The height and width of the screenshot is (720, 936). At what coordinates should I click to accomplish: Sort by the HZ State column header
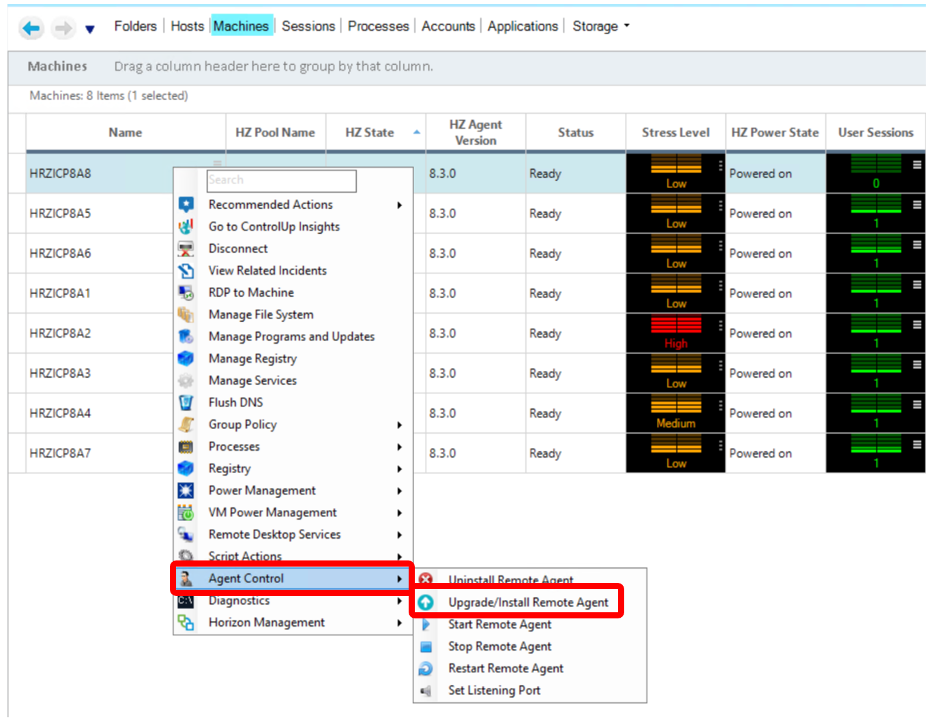pyautogui.click(x=370, y=132)
